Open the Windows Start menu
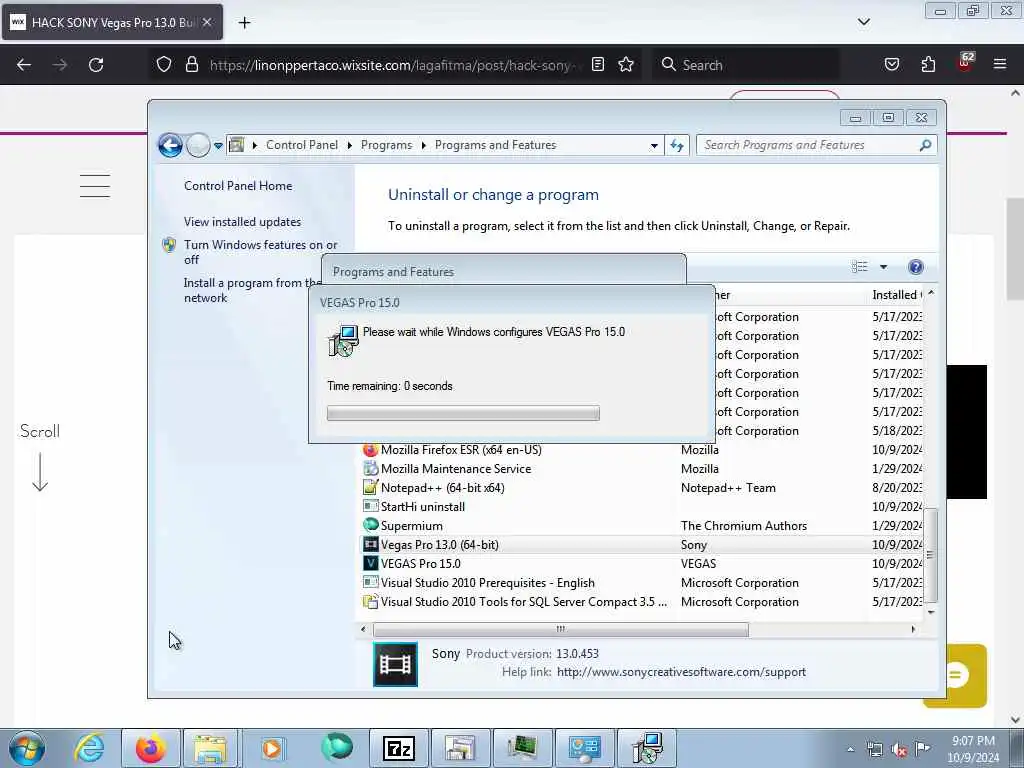 [27, 748]
